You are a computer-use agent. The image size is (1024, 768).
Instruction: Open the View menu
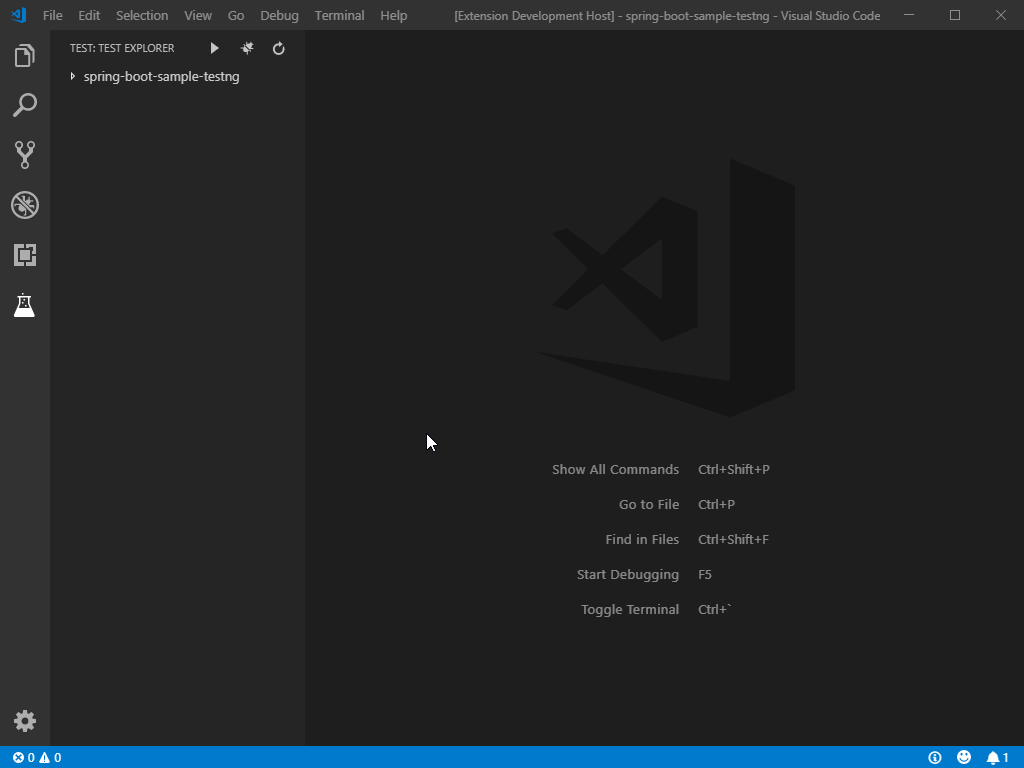198,15
